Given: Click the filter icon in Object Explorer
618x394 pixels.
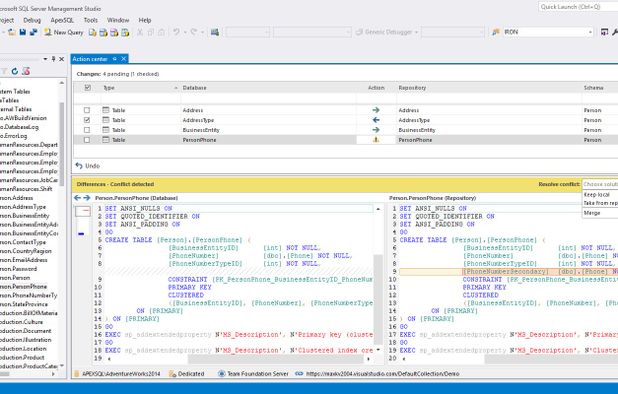Looking at the screenshot, I should click(x=4, y=71).
